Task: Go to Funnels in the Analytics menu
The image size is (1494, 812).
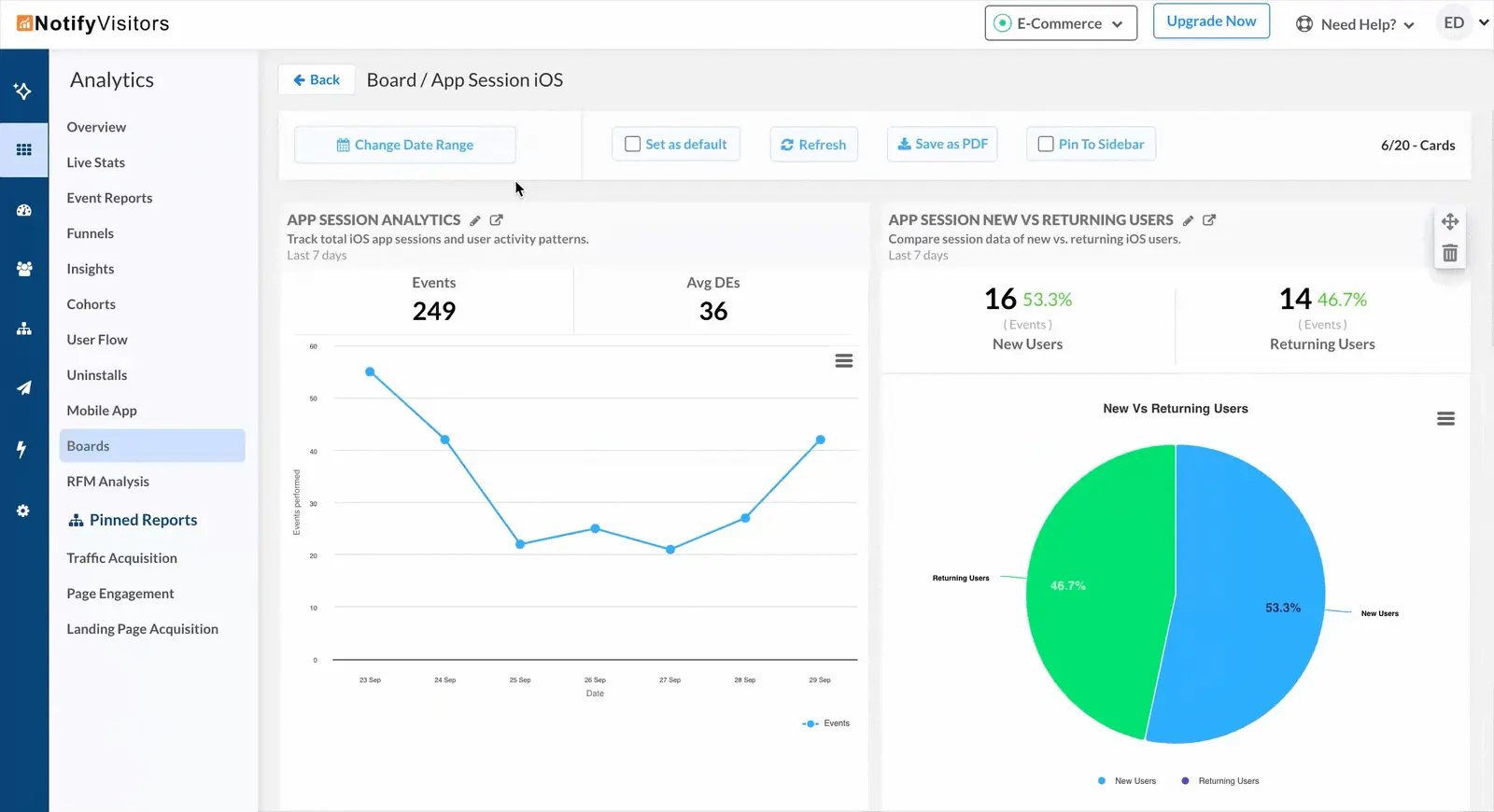Action: point(91,233)
